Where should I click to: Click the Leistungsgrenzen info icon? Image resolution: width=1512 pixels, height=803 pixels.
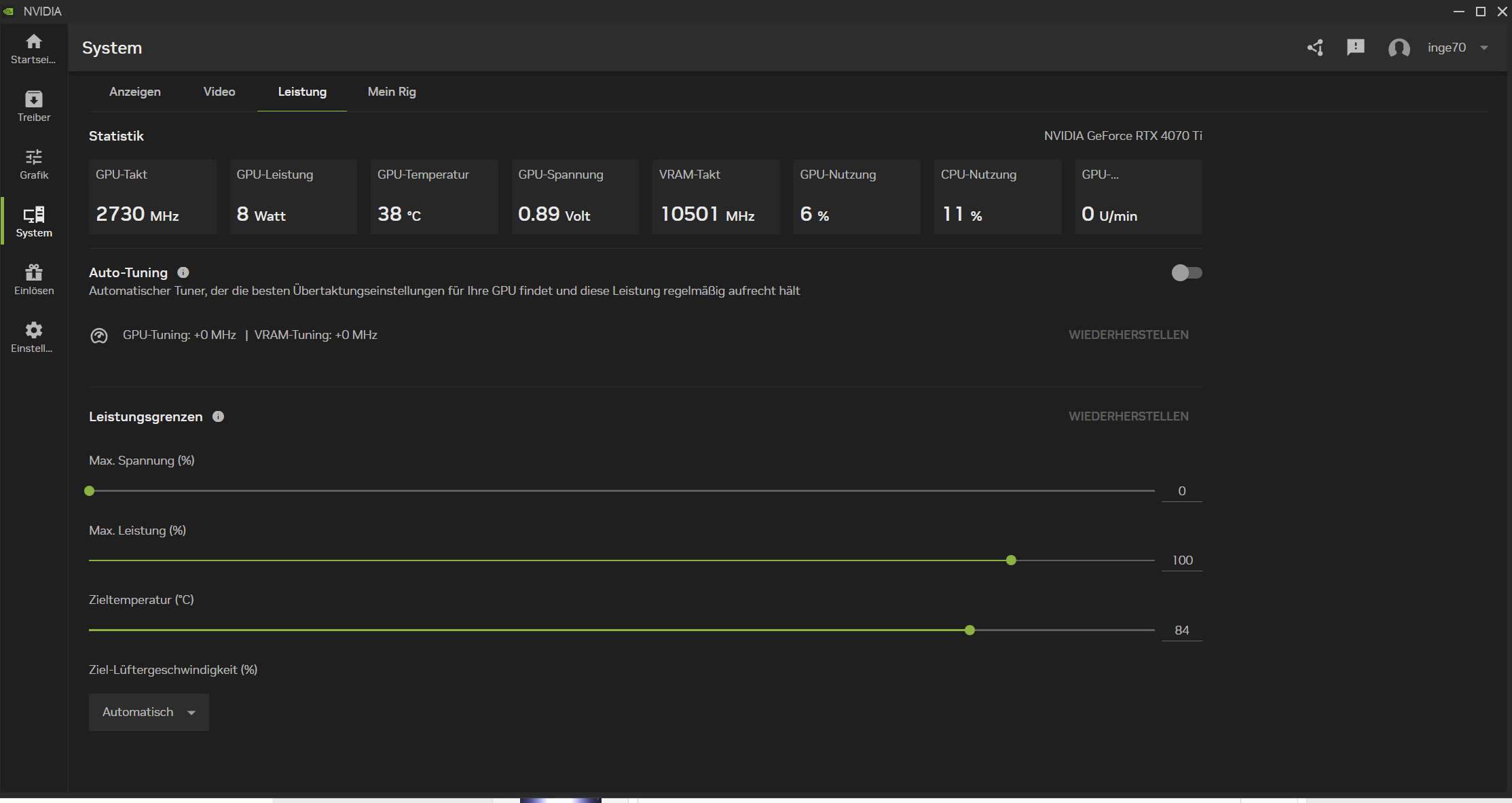pyautogui.click(x=218, y=416)
